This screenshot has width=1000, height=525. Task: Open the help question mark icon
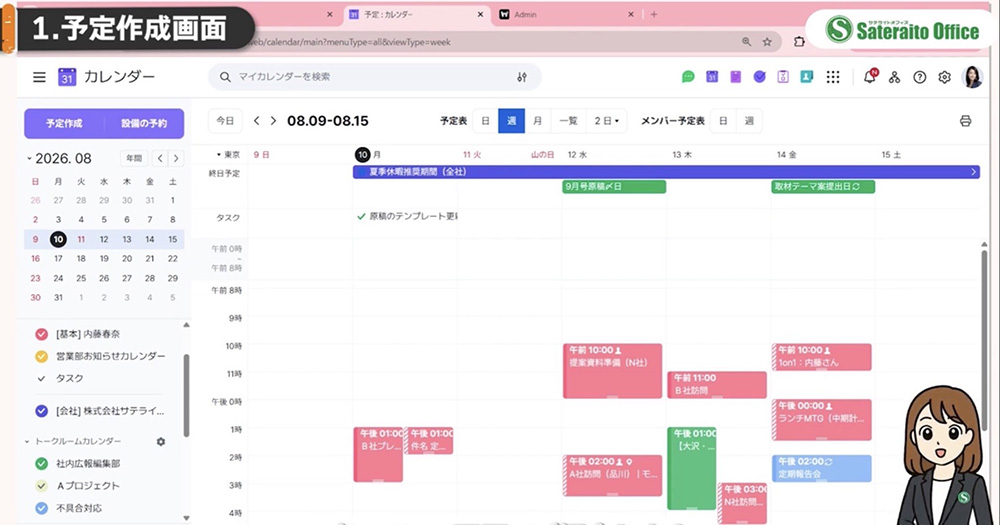click(919, 77)
